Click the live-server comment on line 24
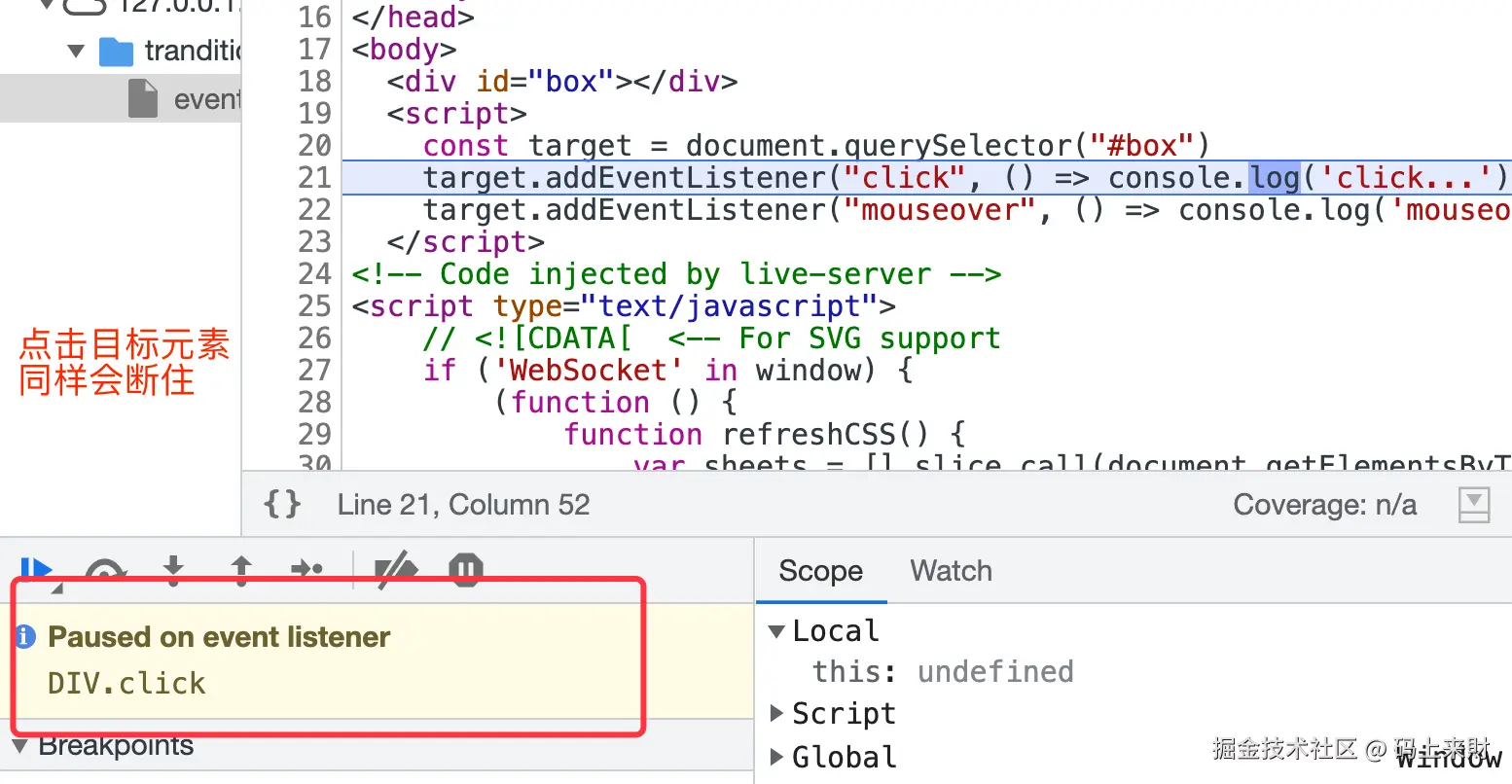The height and width of the screenshot is (784, 1512). 676,273
